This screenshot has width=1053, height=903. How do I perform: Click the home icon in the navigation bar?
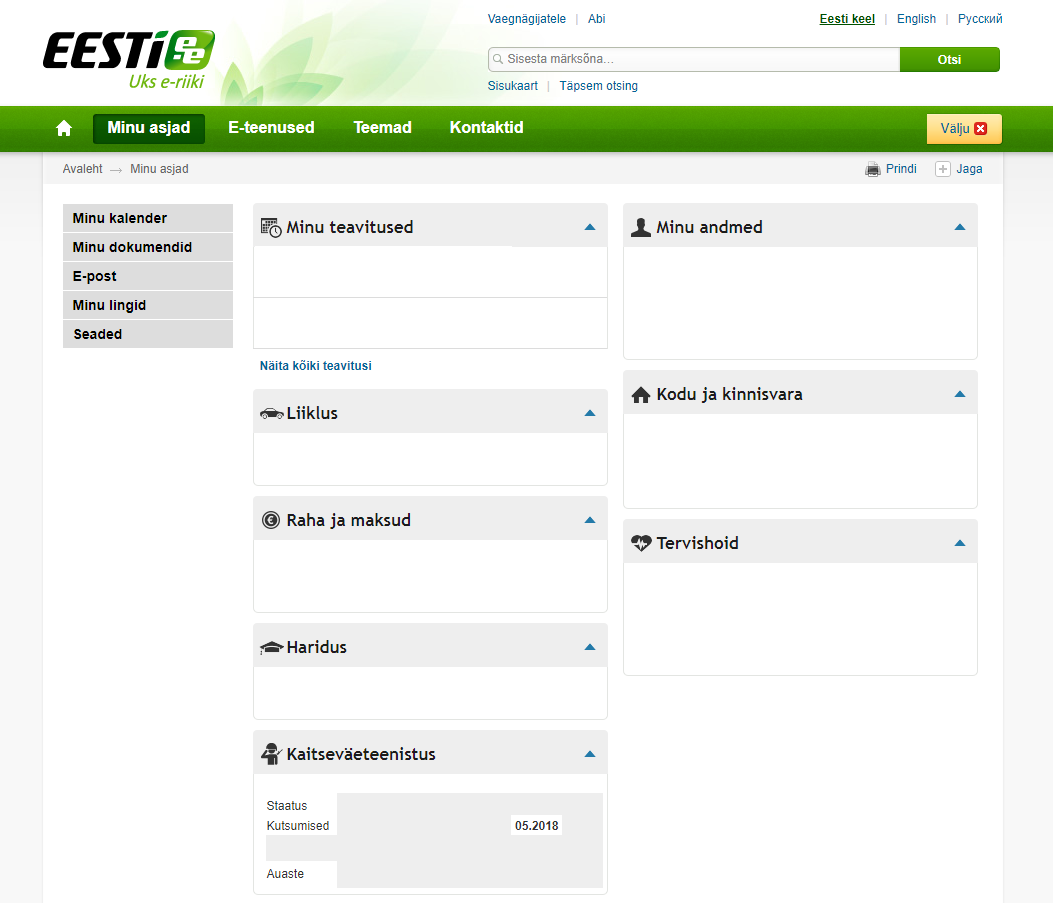pyautogui.click(x=64, y=128)
